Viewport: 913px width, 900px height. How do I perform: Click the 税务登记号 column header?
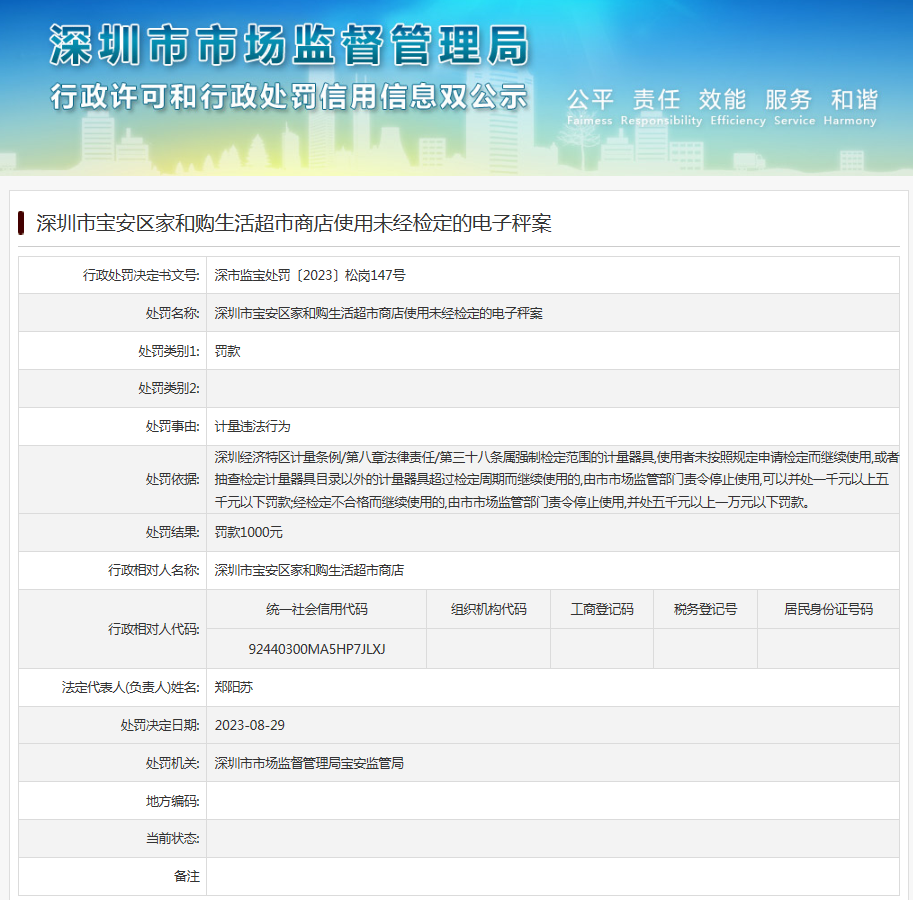pyautogui.click(x=706, y=610)
